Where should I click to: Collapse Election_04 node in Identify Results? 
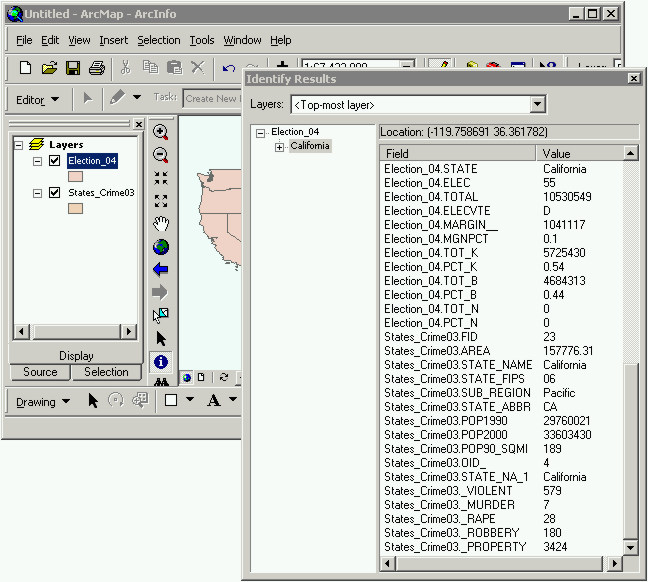[x=260, y=133]
